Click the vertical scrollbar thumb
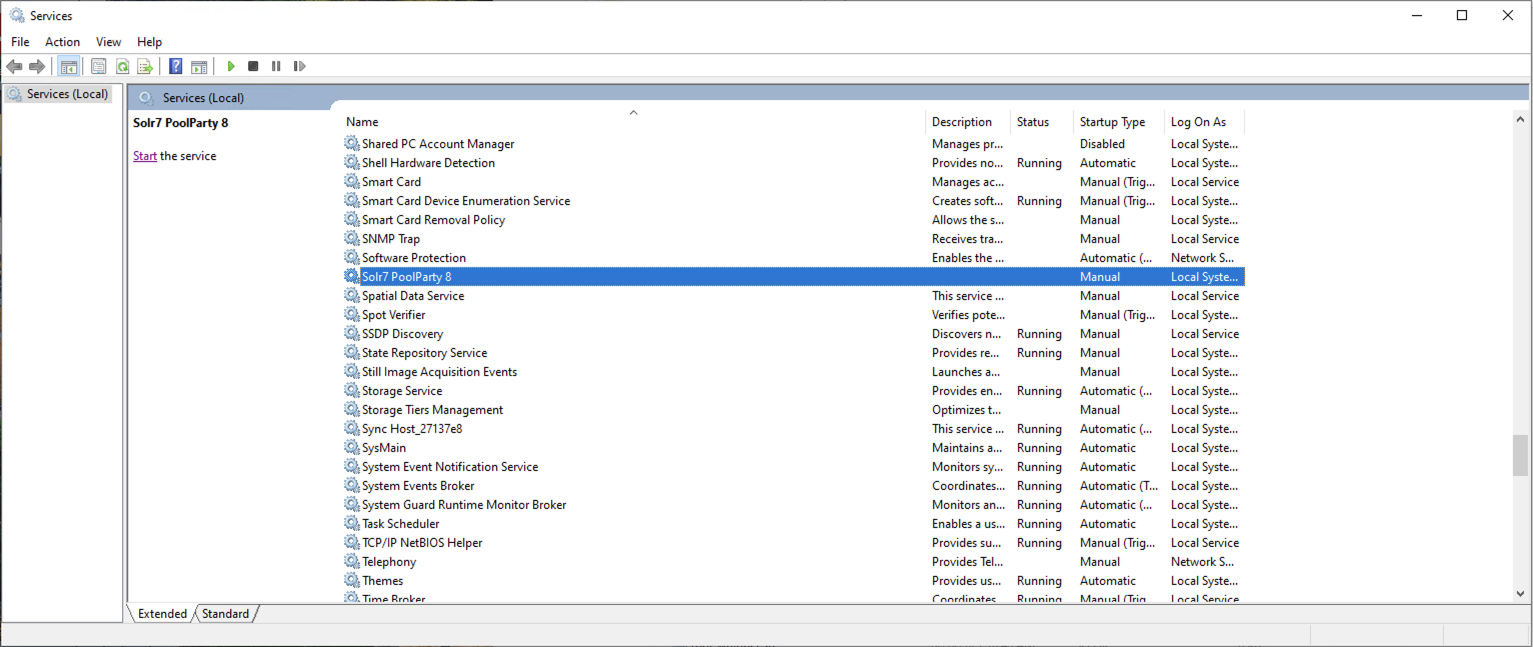The image size is (1533, 647). tap(1521, 456)
